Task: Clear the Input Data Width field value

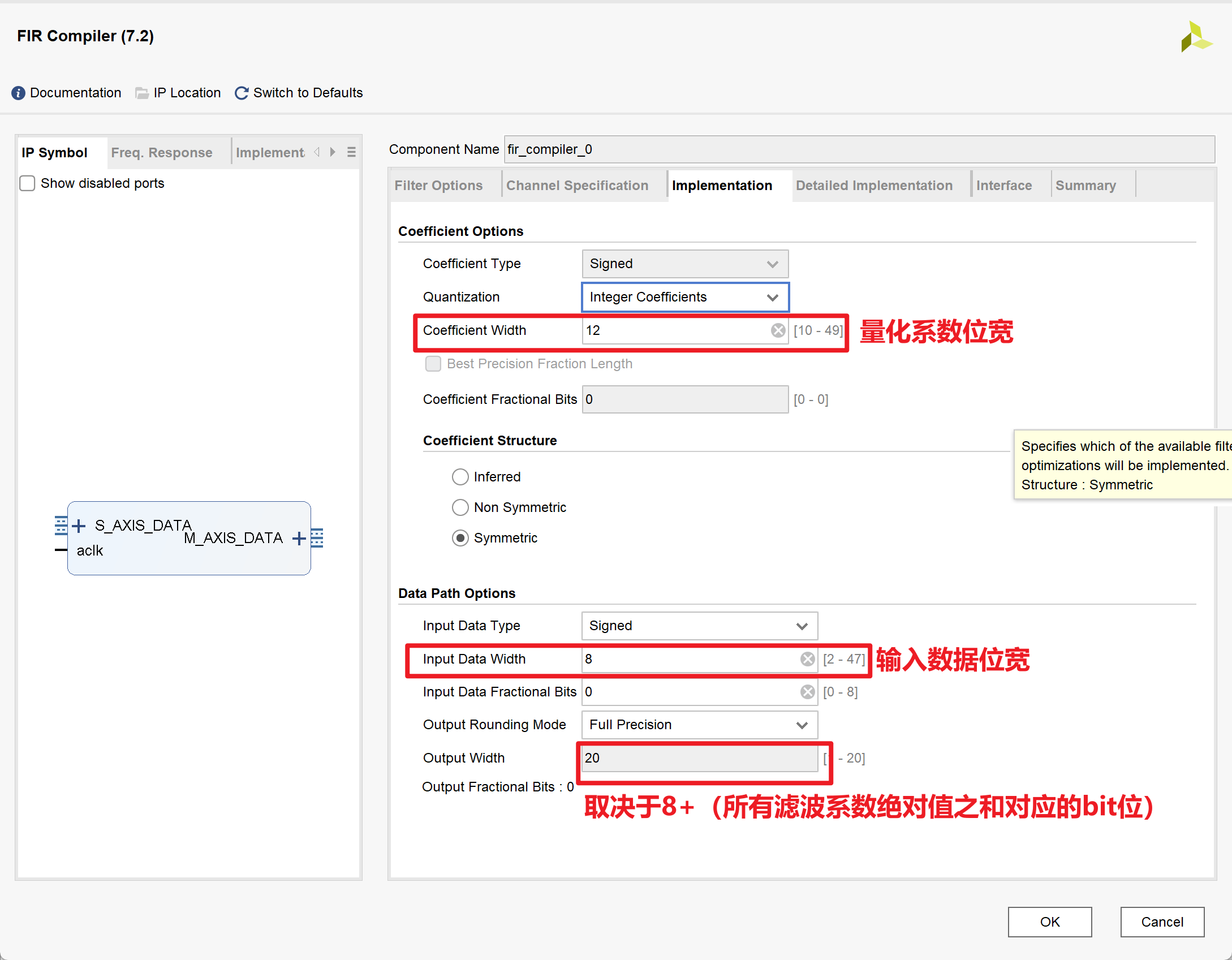Action: click(x=808, y=659)
